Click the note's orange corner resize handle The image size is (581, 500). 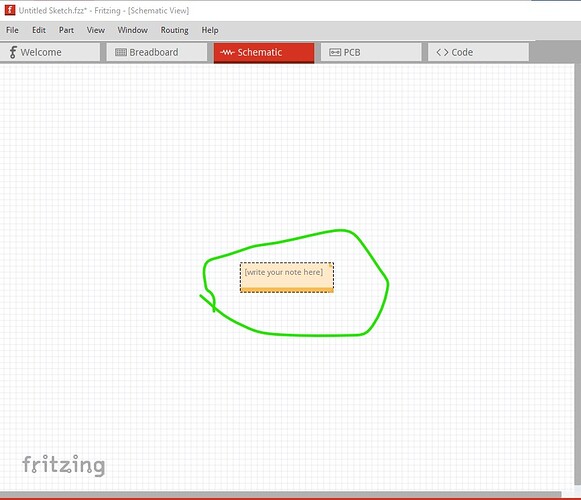pyautogui.click(x=330, y=265)
